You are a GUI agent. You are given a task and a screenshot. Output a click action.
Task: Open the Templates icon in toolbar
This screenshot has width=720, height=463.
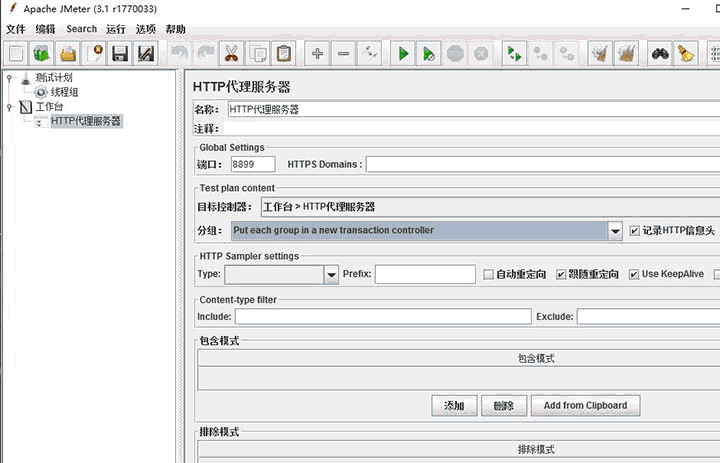(42, 54)
